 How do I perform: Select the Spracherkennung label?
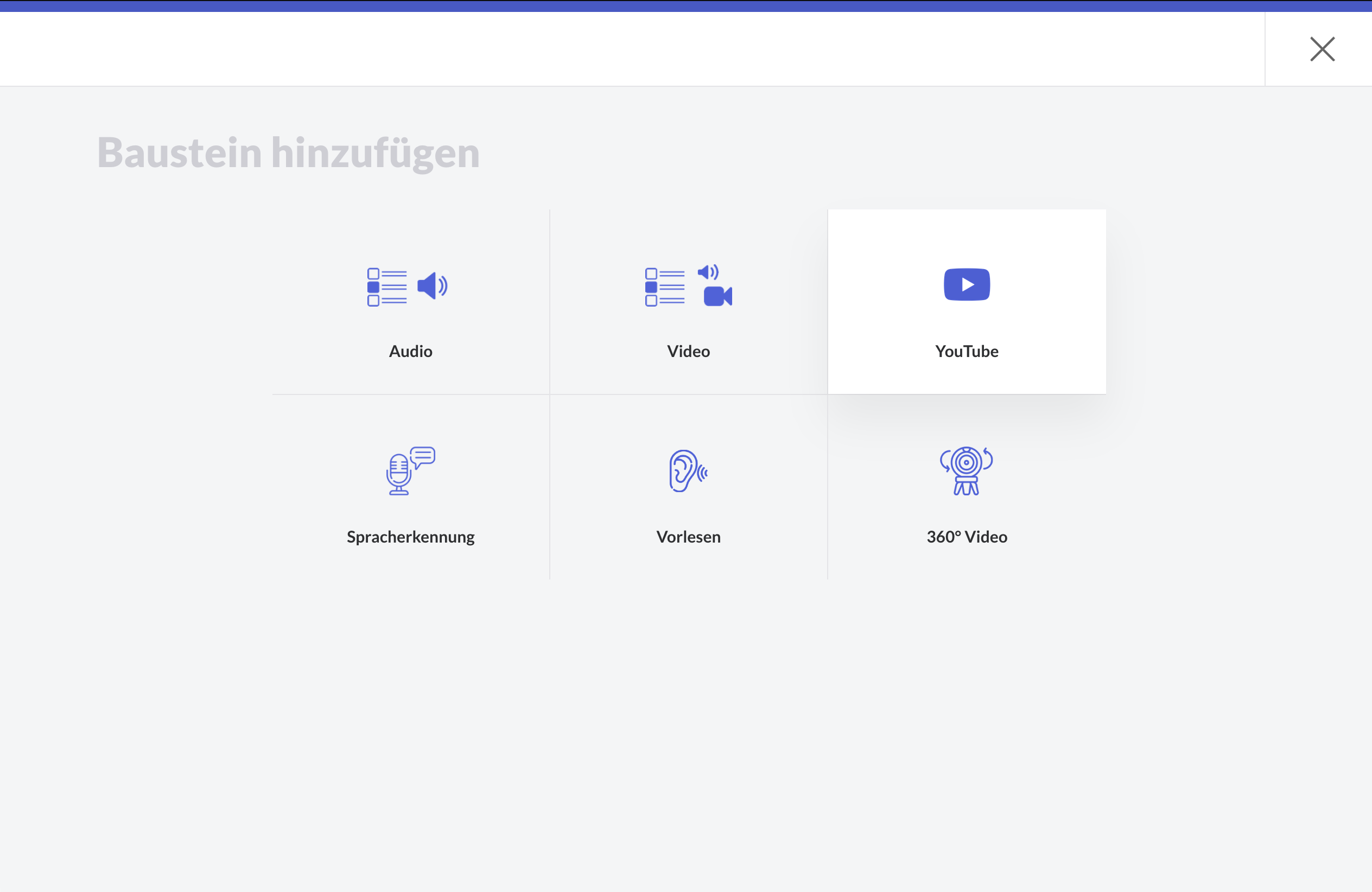[x=410, y=537]
